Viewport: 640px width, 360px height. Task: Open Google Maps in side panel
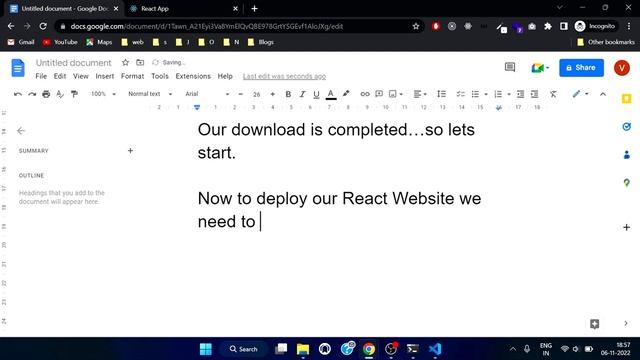[627, 182]
